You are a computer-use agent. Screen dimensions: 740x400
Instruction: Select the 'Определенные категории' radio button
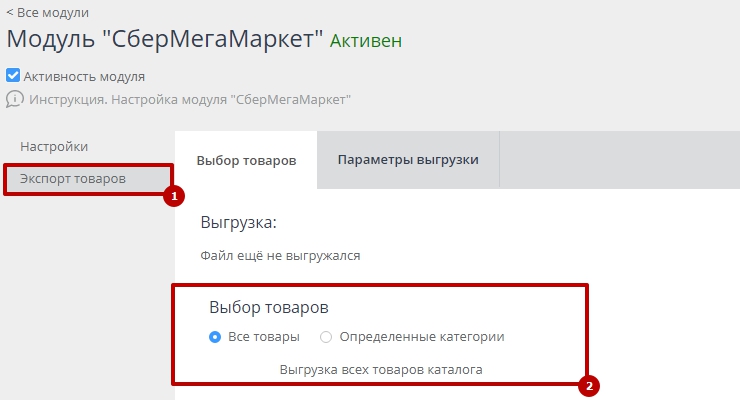click(326, 337)
